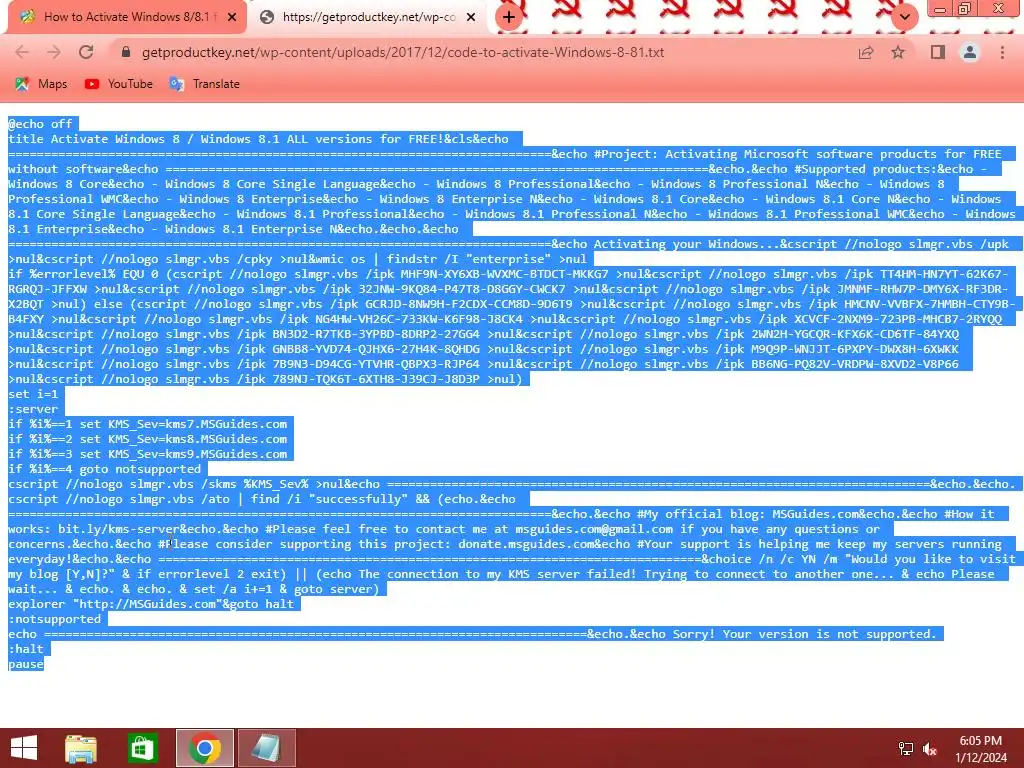Click the kms8.MSGuides.com line
This screenshot has height=768, width=1024.
click(x=148, y=439)
